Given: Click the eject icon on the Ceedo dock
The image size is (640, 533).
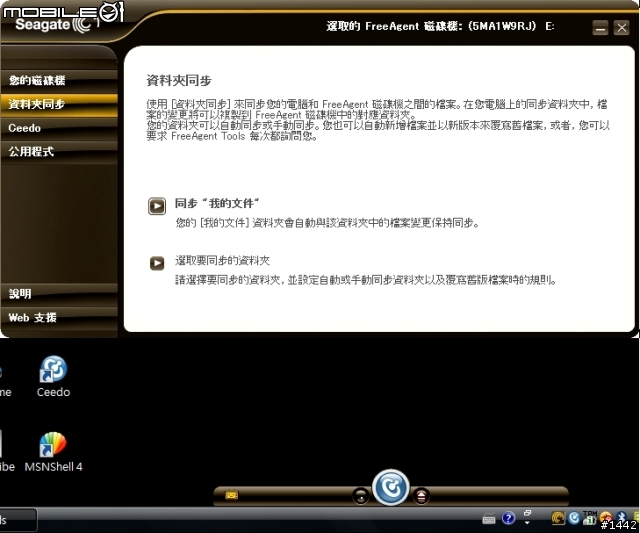Looking at the screenshot, I should [421, 496].
